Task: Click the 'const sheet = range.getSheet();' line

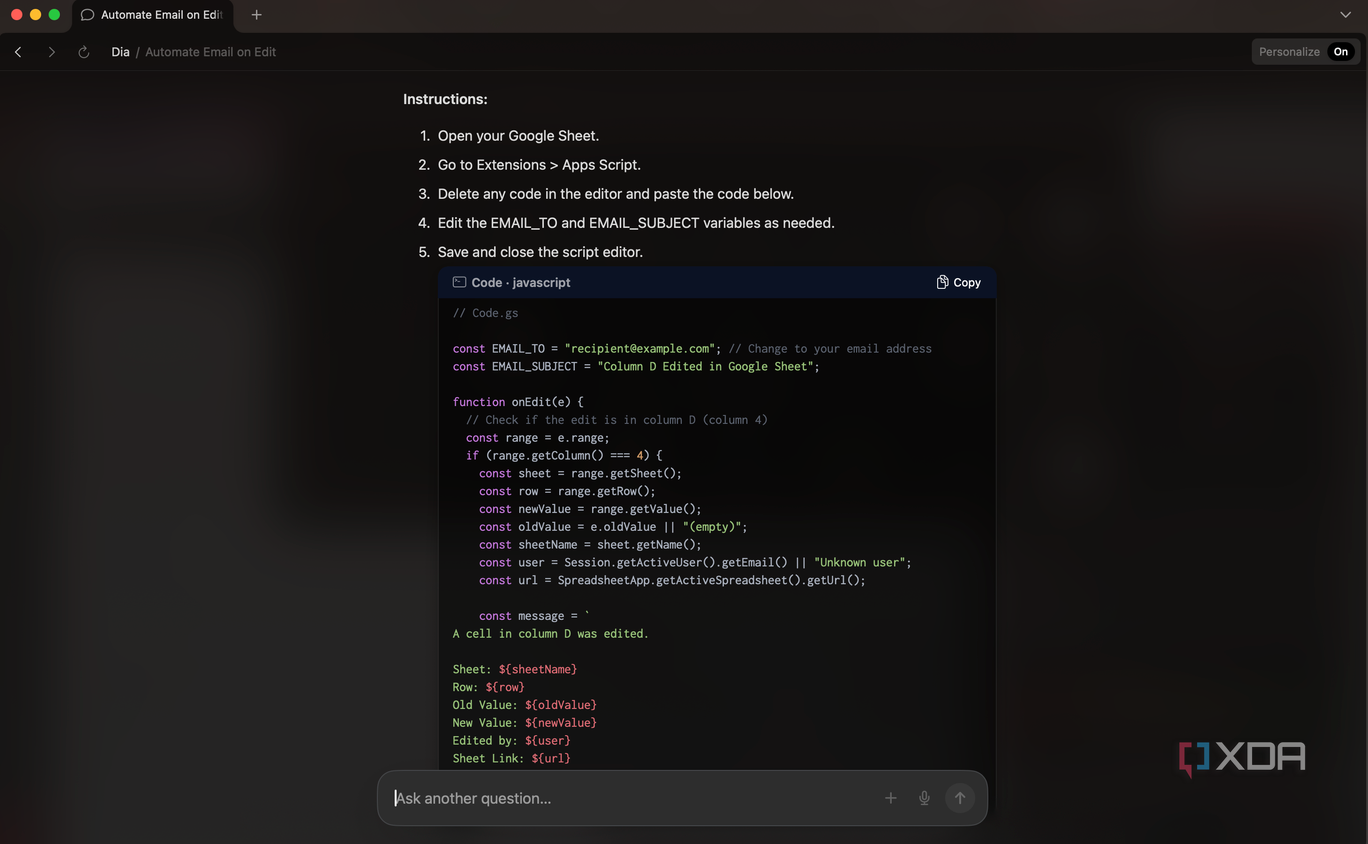Action: 580,474
